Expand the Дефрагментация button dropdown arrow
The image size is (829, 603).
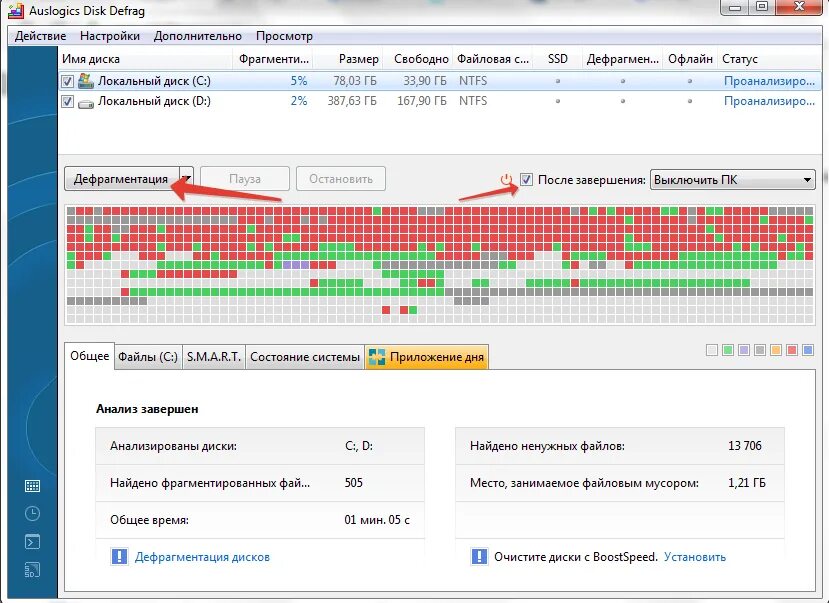tap(187, 179)
